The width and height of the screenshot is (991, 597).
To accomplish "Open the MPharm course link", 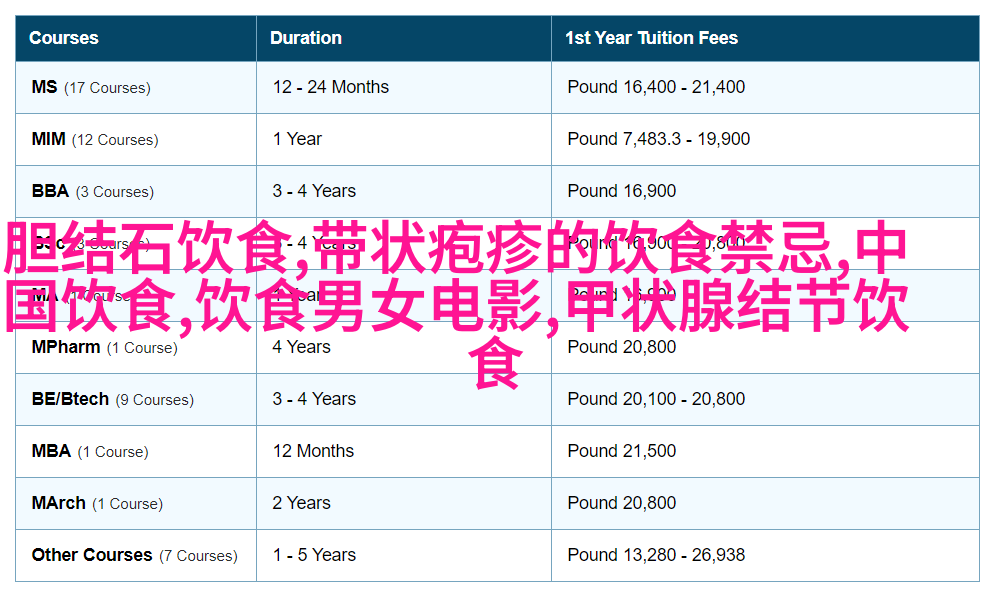I will 66,347.
